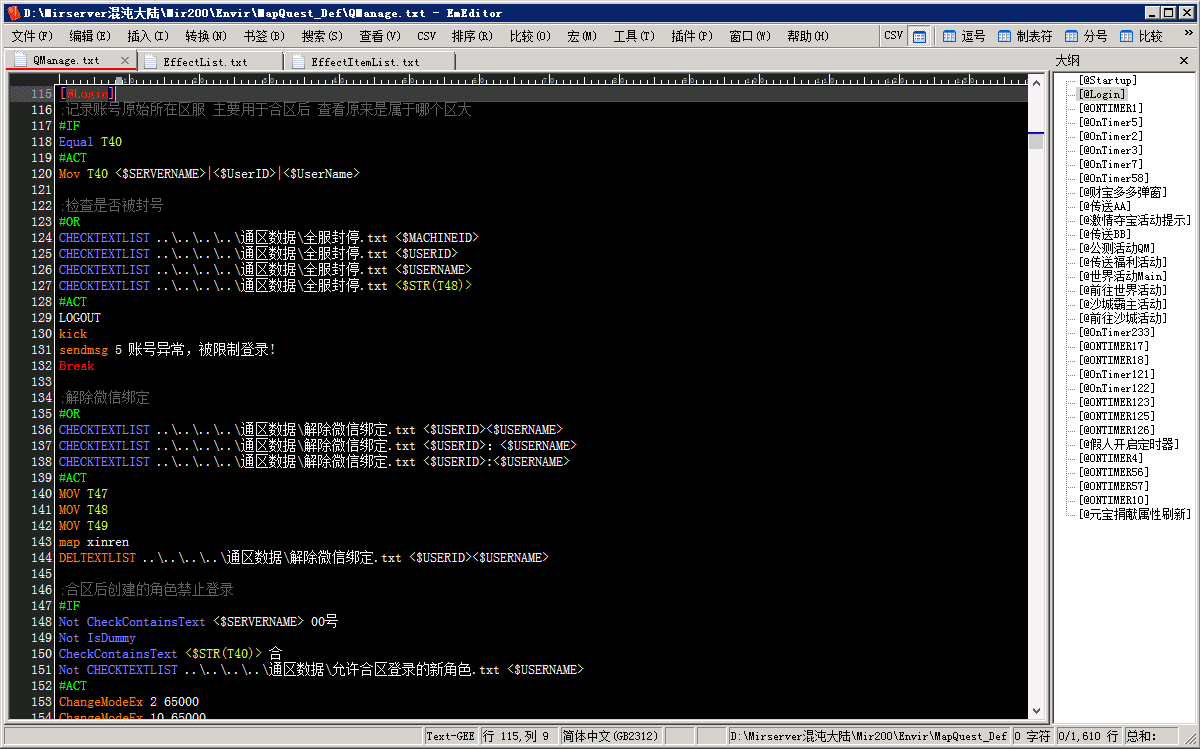The width and height of the screenshot is (1200, 749).
Task: Select the 分号 semicolon CSV mode
Action: 1090,34
